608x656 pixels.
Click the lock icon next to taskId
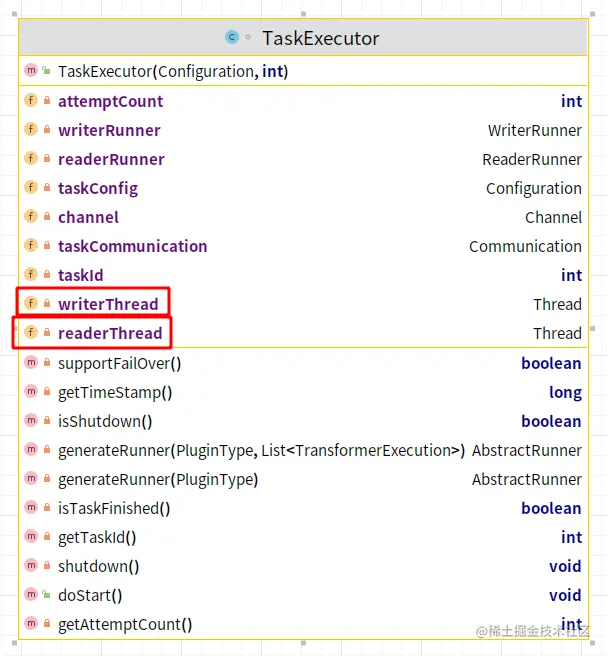47,274
